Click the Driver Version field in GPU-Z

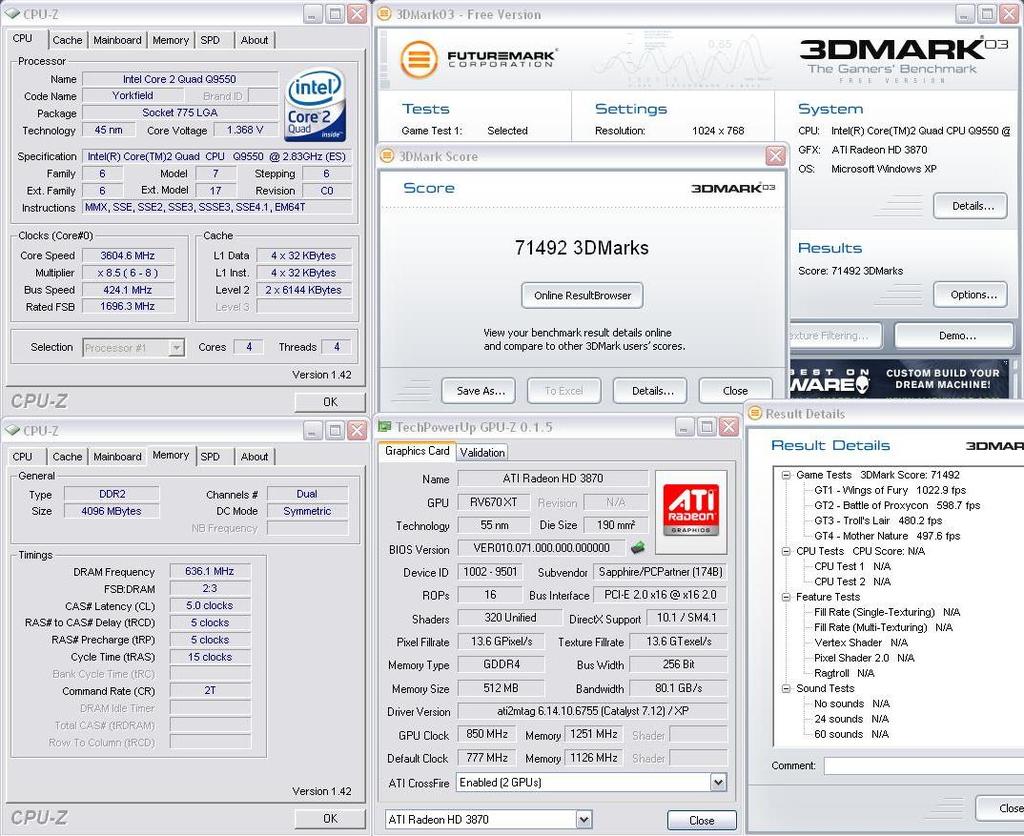click(x=592, y=711)
